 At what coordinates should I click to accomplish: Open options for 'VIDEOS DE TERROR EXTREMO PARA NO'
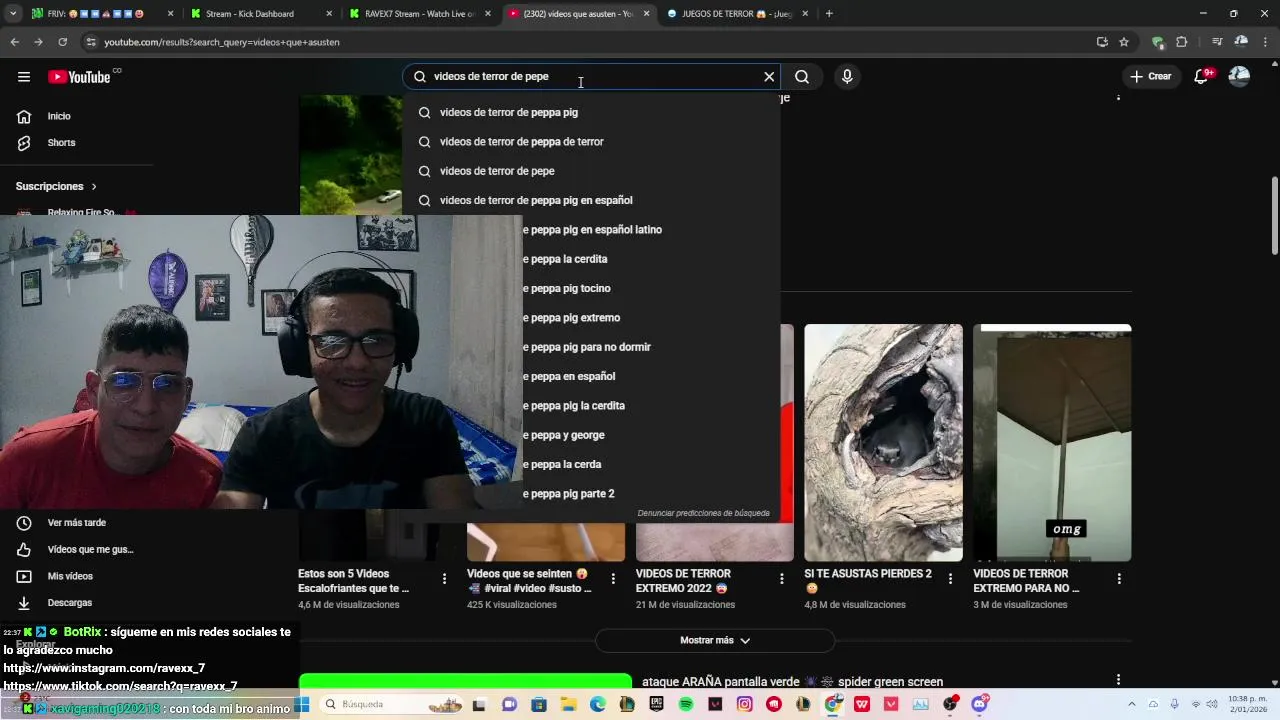[x=1119, y=579]
